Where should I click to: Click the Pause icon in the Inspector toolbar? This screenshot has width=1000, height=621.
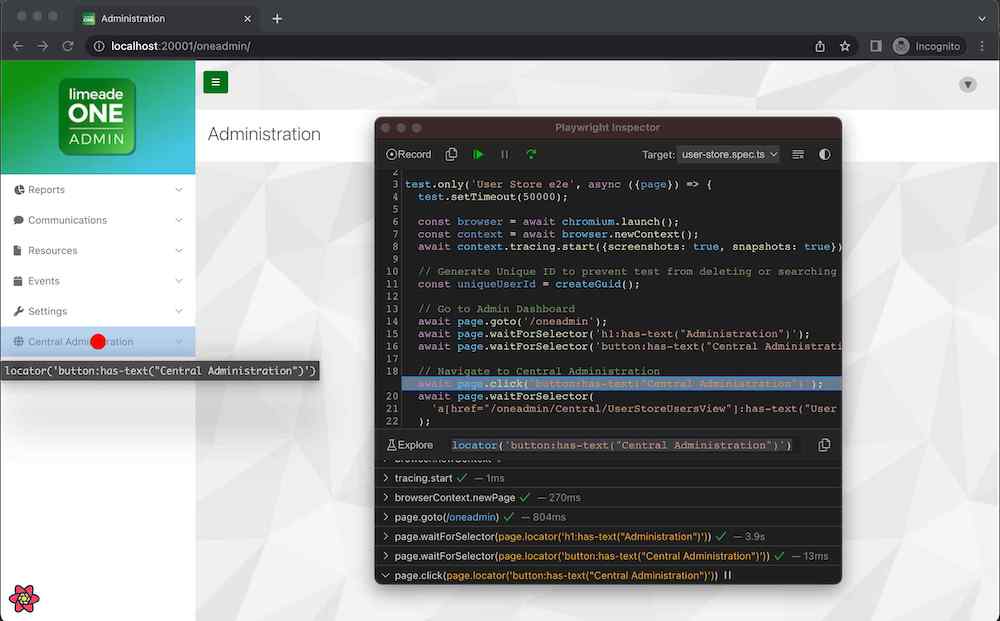click(505, 154)
